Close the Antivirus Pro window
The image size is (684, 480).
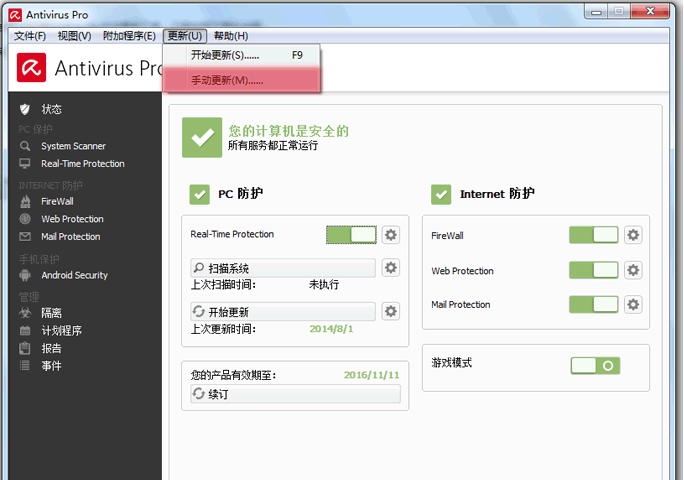tap(650, 11)
